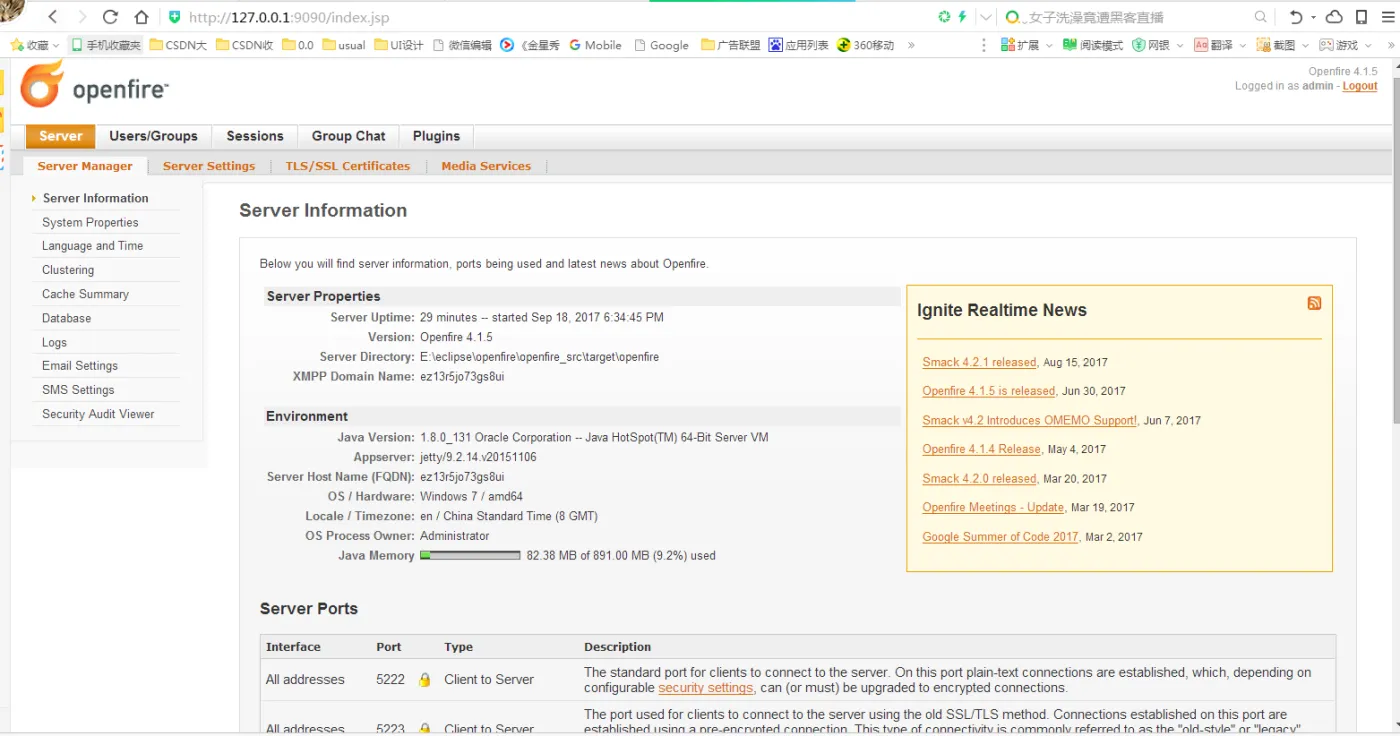
Task: Open Cache Summary in the sidebar
Action: point(85,294)
